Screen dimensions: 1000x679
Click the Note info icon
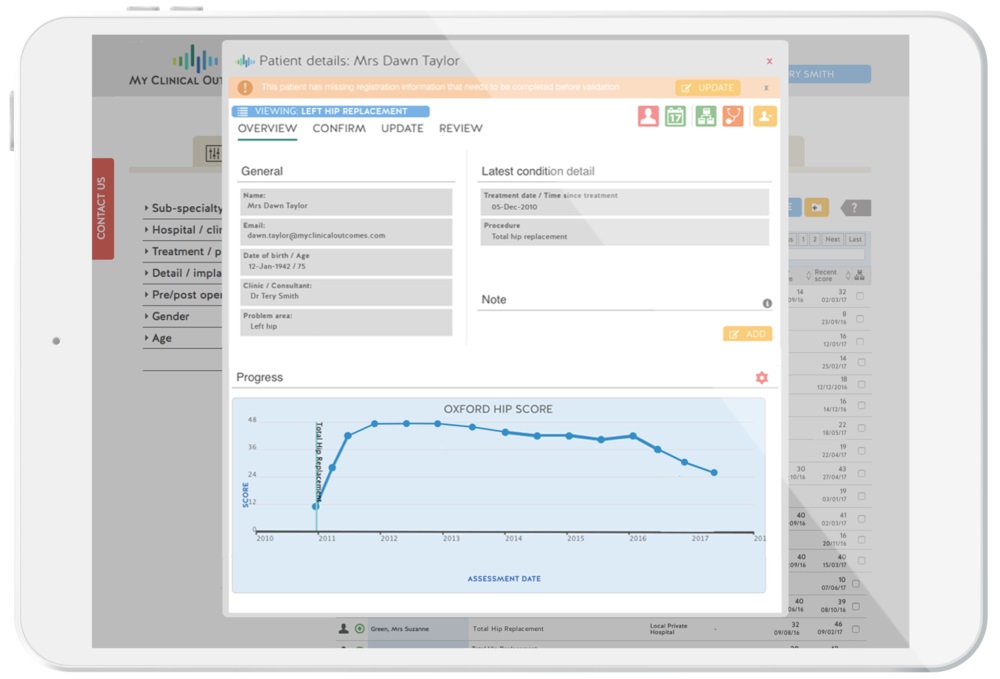(767, 303)
